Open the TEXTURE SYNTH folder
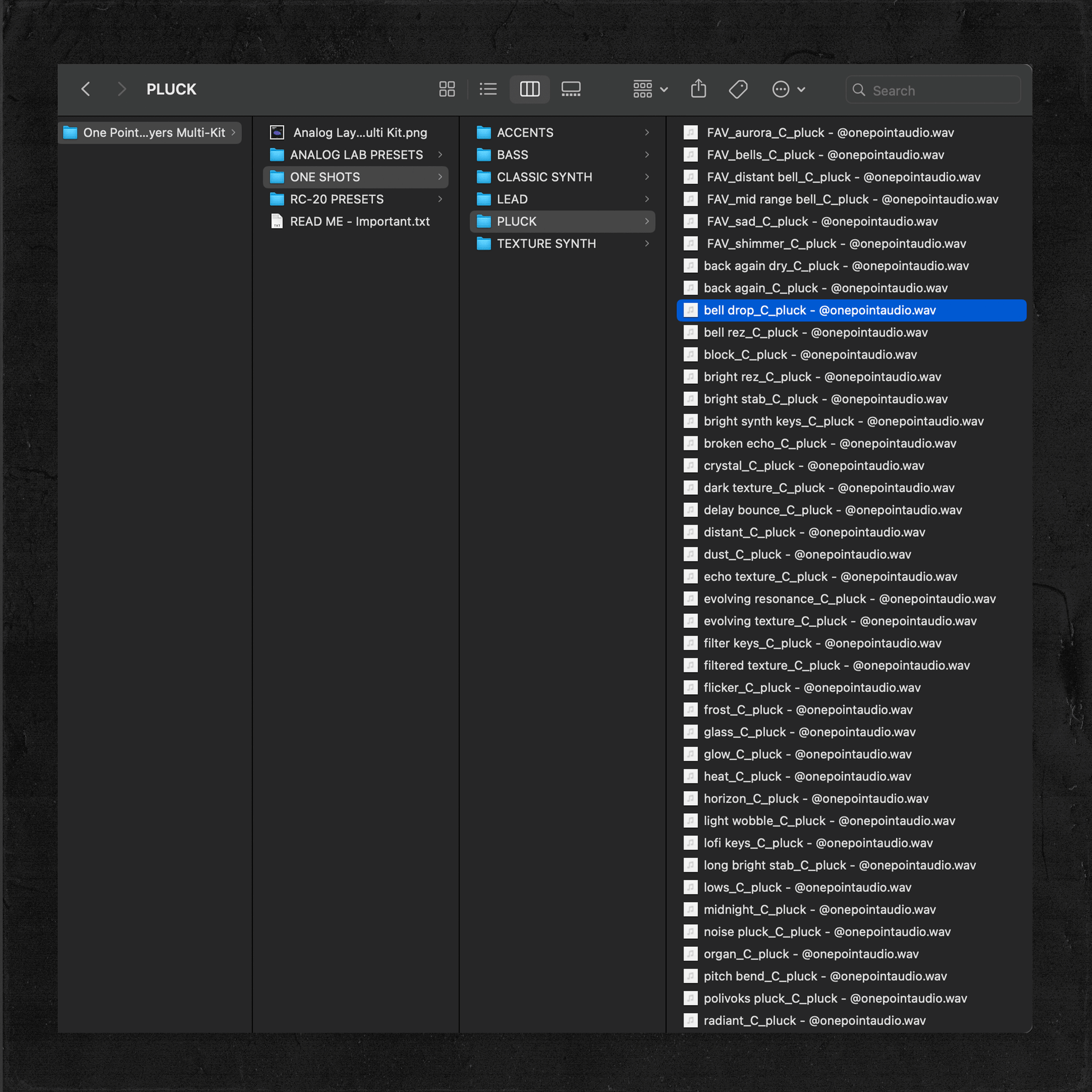Viewport: 1092px width, 1092px height. pyautogui.click(x=546, y=244)
